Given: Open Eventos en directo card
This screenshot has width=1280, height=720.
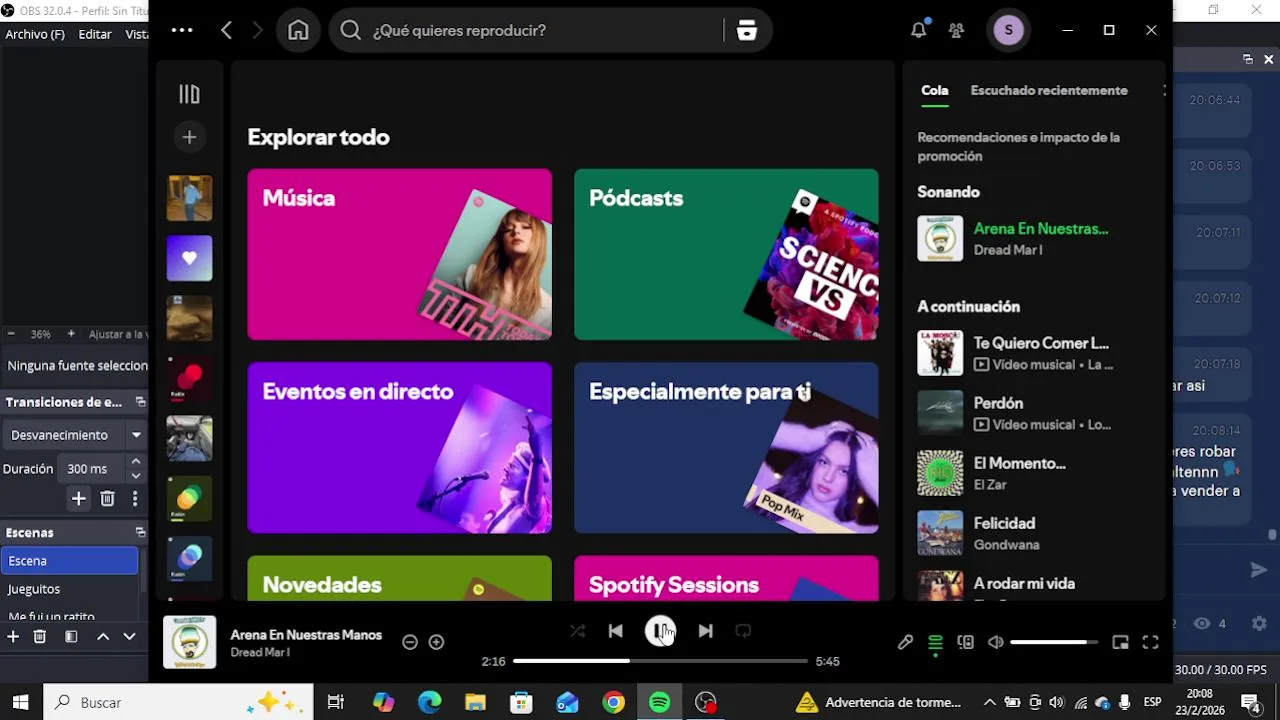Looking at the screenshot, I should click(399, 447).
